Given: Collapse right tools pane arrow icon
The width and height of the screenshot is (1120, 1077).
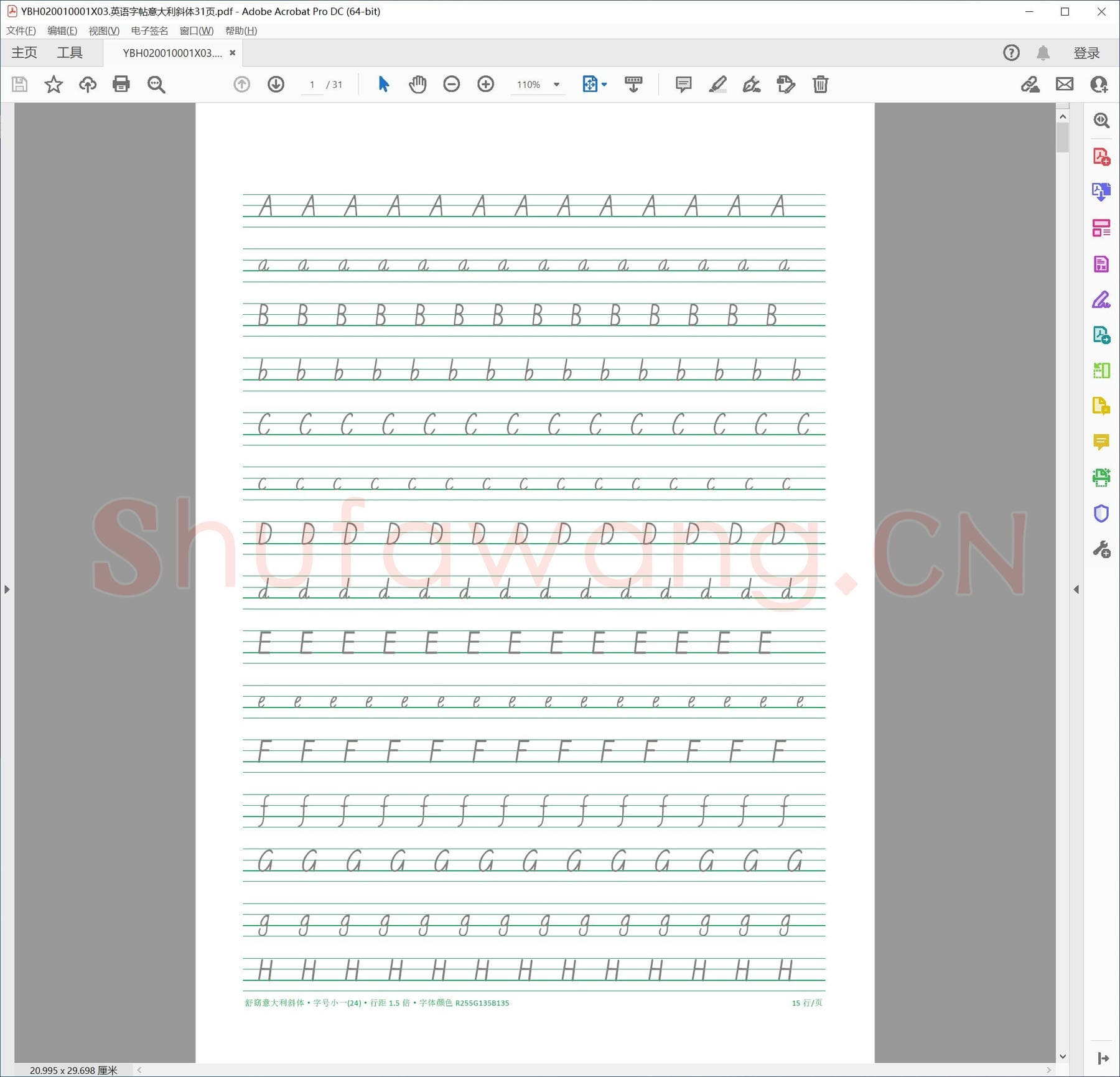Looking at the screenshot, I should point(1103,1058).
